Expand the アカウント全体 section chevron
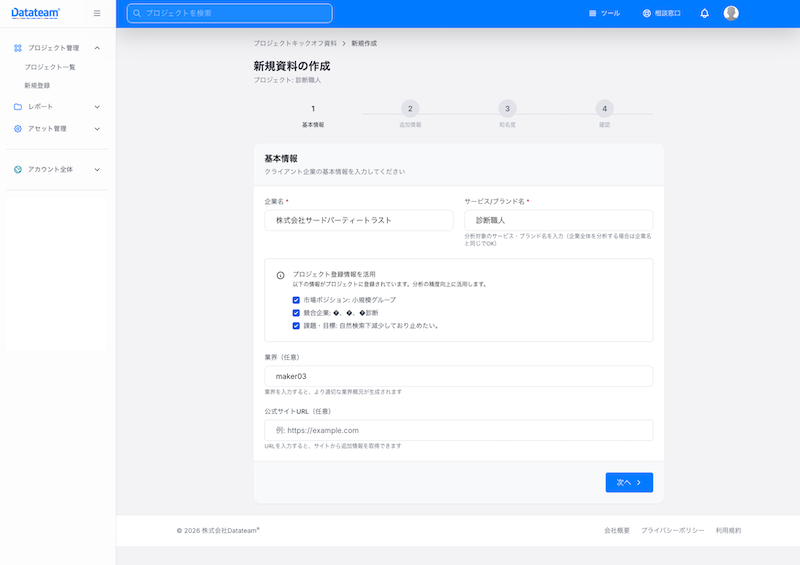 coord(97,169)
